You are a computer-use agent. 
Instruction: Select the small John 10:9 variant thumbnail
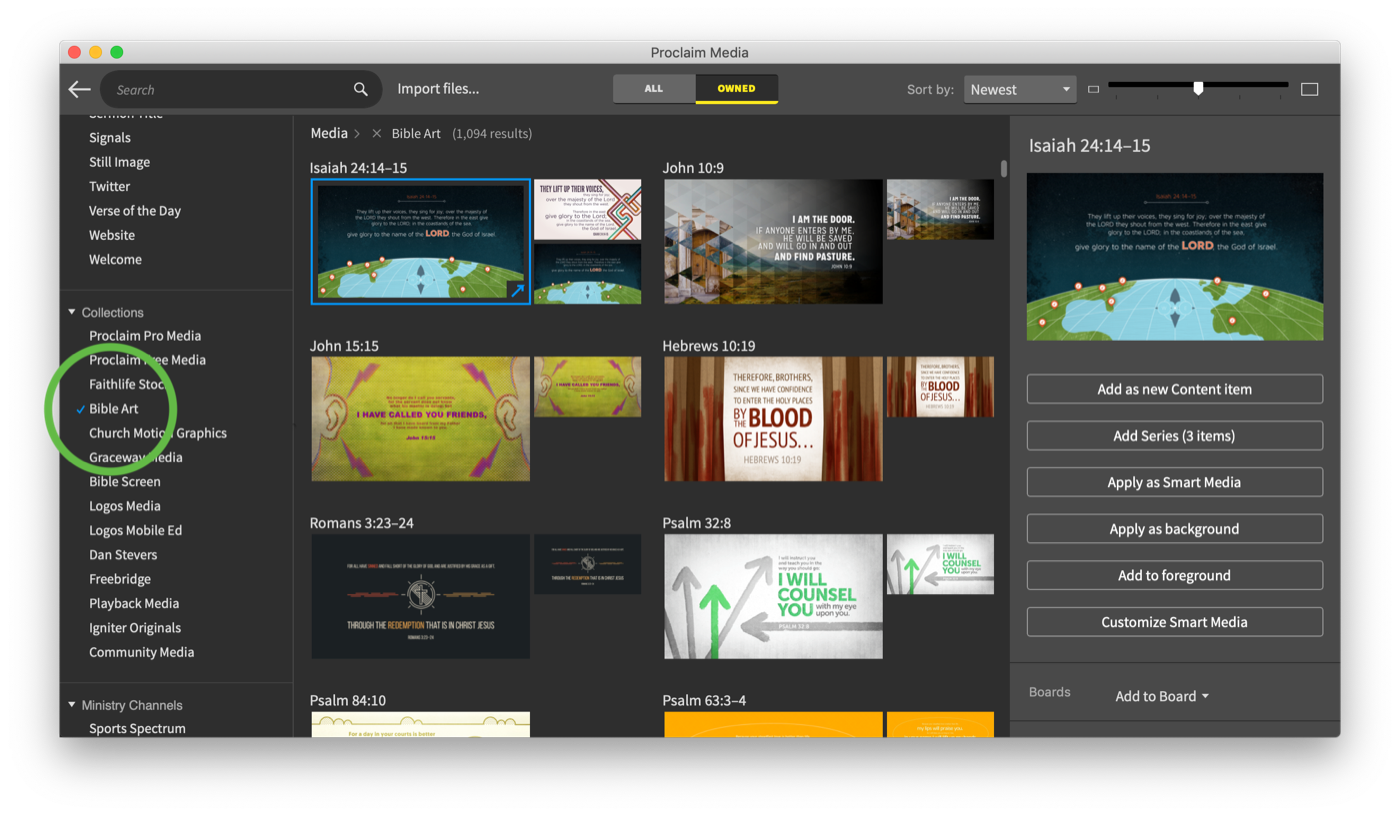pos(940,209)
